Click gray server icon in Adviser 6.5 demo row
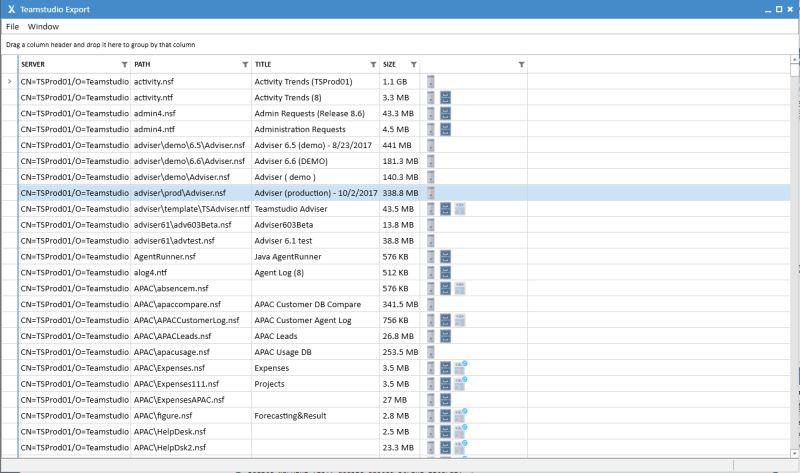Image resolution: width=800 pixels, height=473 pixels. click(x=431, y=145)
